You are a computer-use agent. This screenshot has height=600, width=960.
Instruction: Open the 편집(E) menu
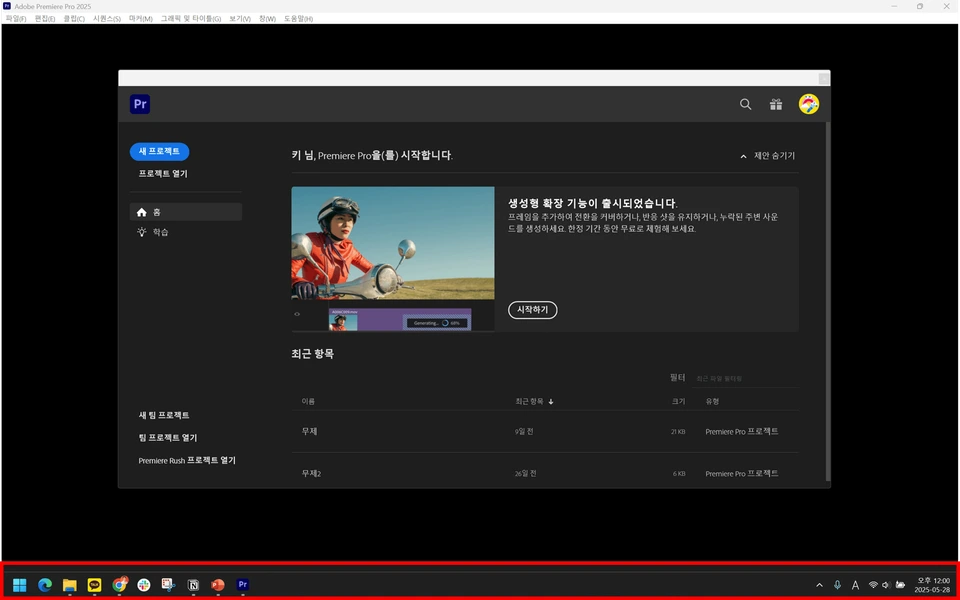[x=45, y=19]
